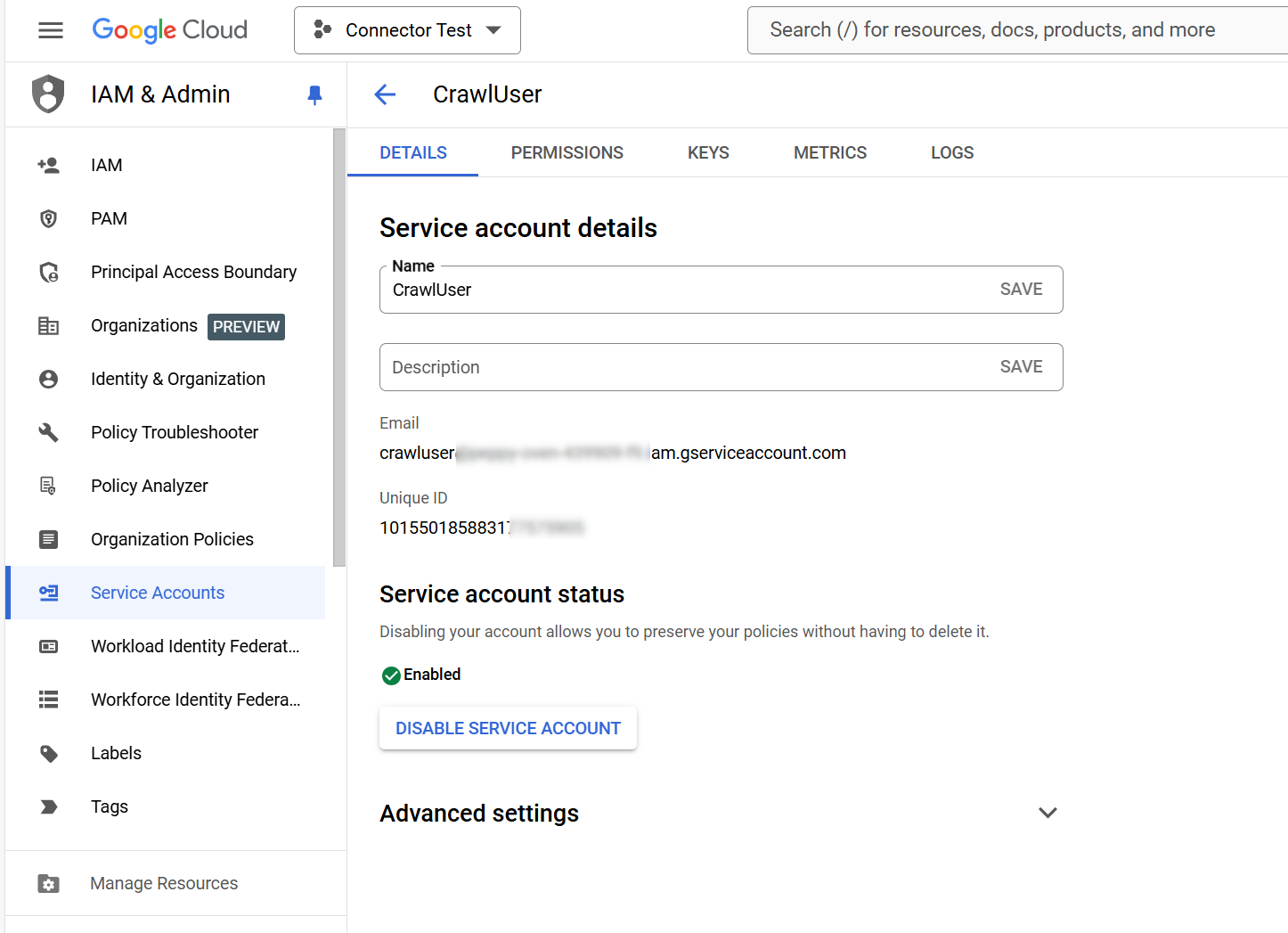Switch to the METRICS tab
The height and width of the screenshot is (933, 1288).
[x=830, y=152]
